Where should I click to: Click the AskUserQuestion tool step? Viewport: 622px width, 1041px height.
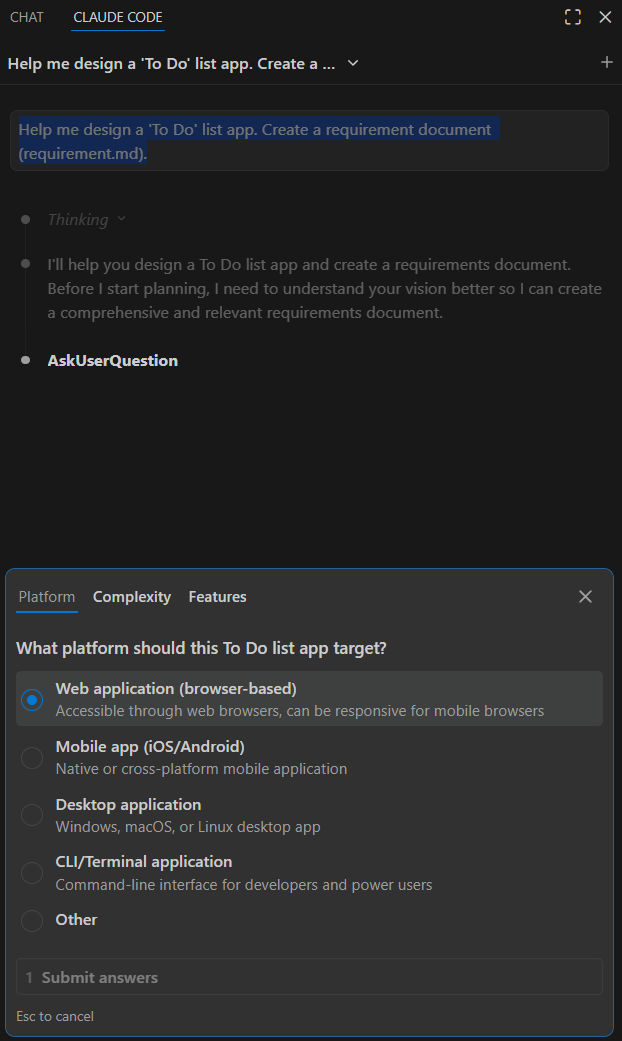click(x=113, y=361)
